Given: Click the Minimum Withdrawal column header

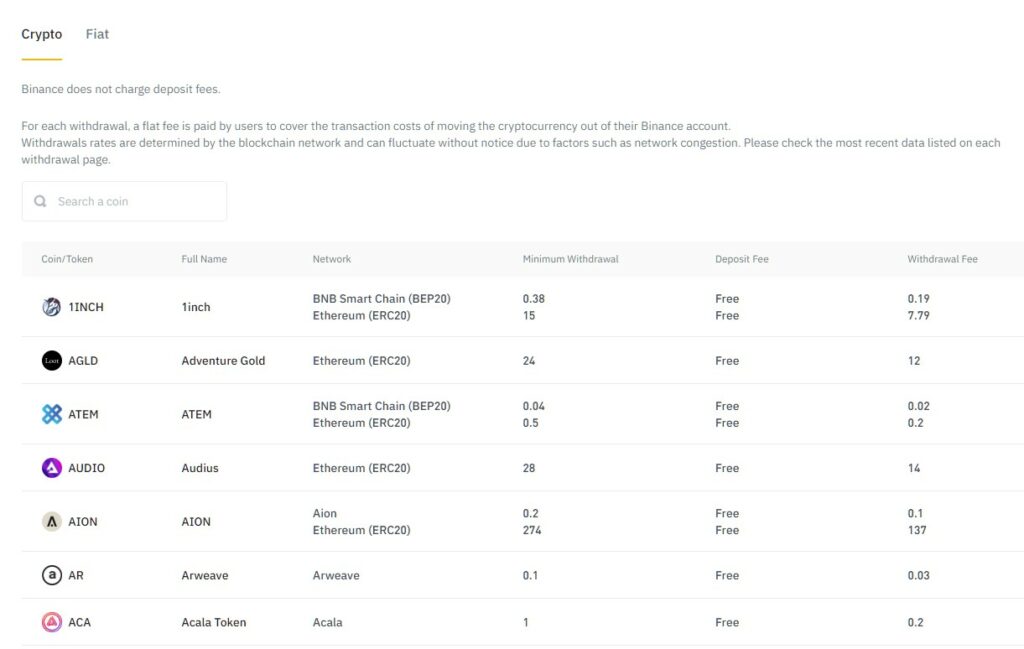Looking at the screenshot, I should [570, 259].
